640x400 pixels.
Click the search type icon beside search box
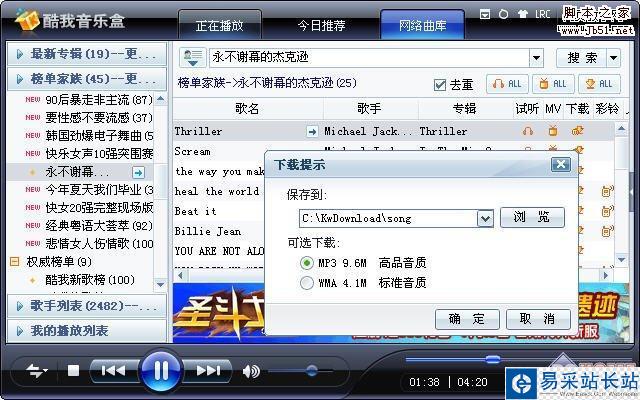coord(192,57)
